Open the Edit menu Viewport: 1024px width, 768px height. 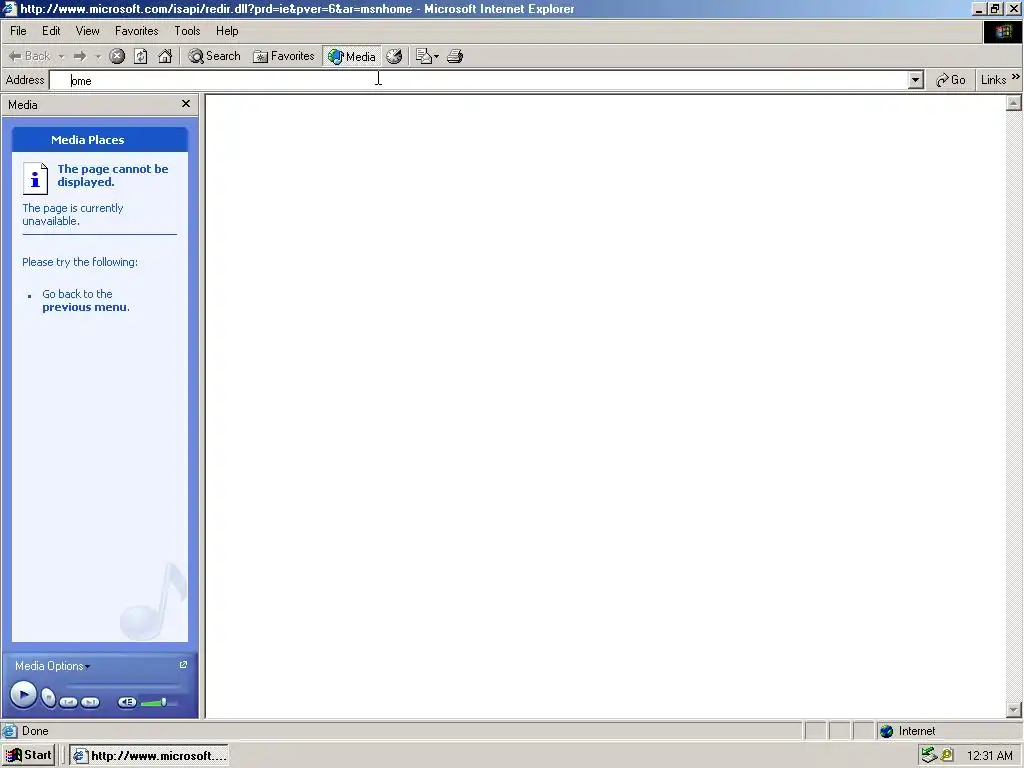[51, 31]
